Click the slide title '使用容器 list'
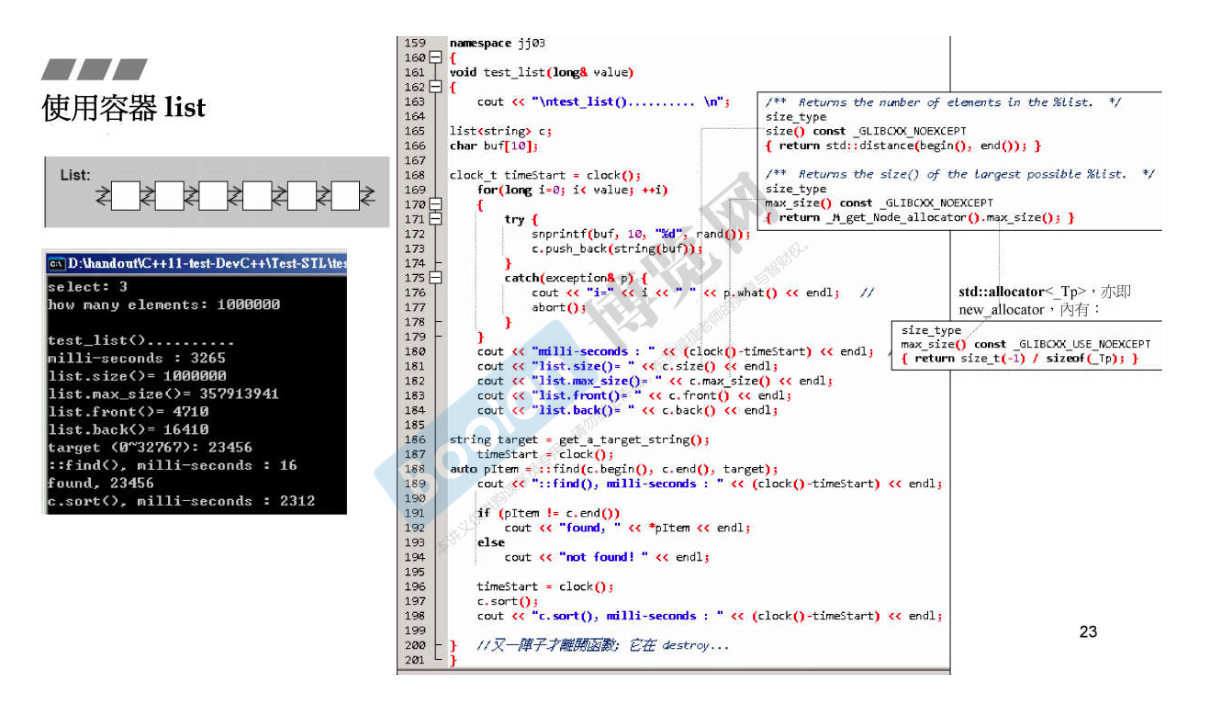 click(x=124, y=107)
